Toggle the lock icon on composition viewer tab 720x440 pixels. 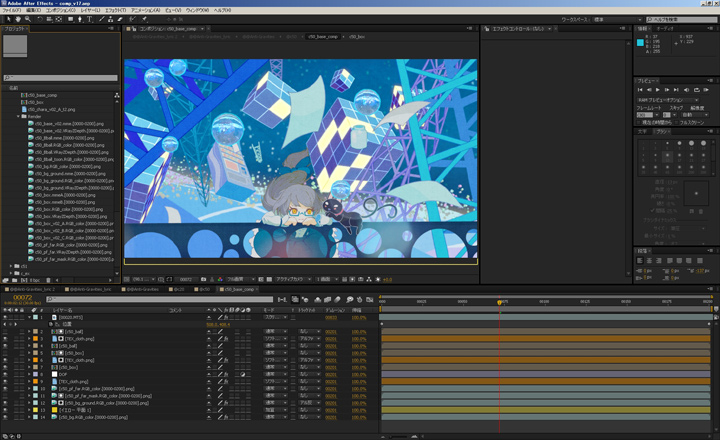coord(134,28)
